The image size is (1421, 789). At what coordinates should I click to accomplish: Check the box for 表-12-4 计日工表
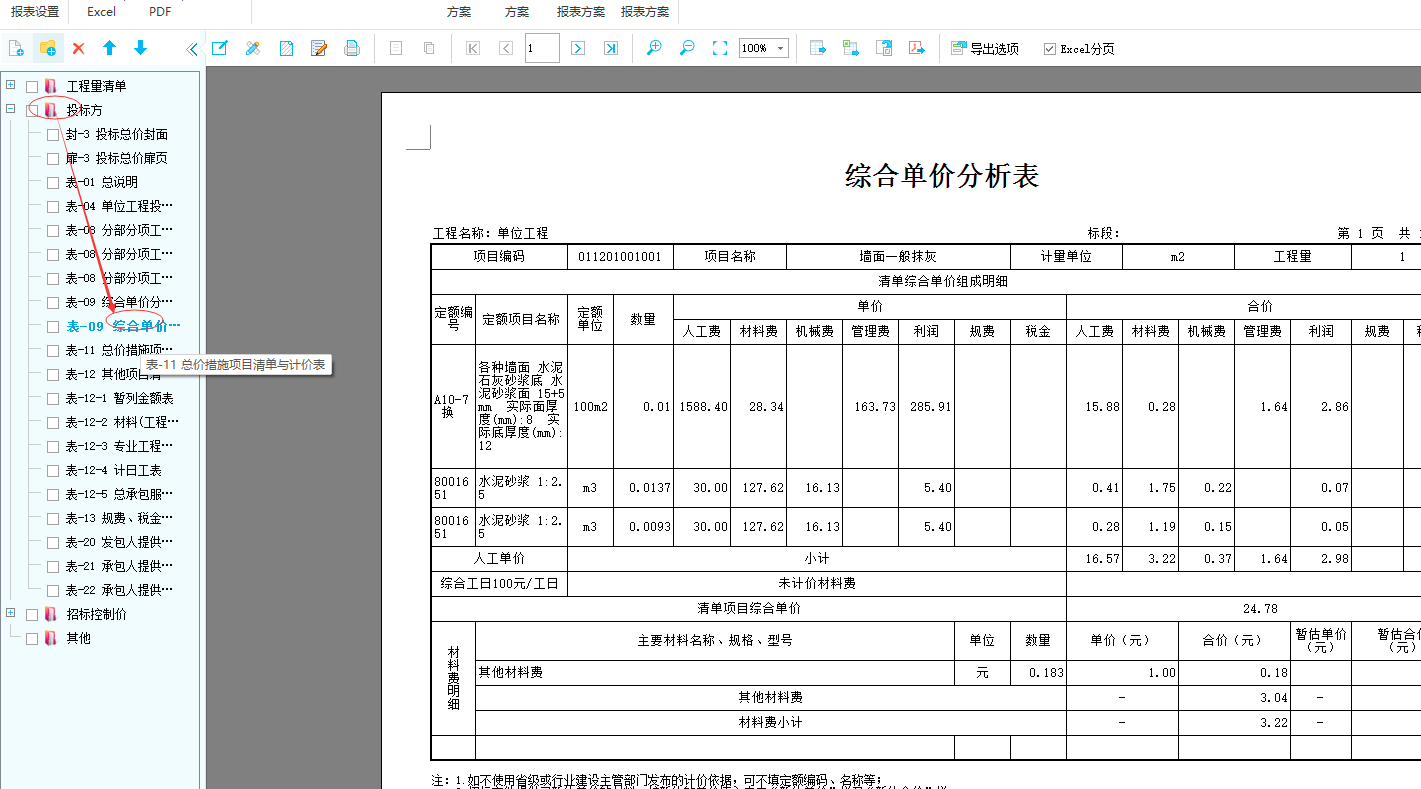(x=53, y=471)
